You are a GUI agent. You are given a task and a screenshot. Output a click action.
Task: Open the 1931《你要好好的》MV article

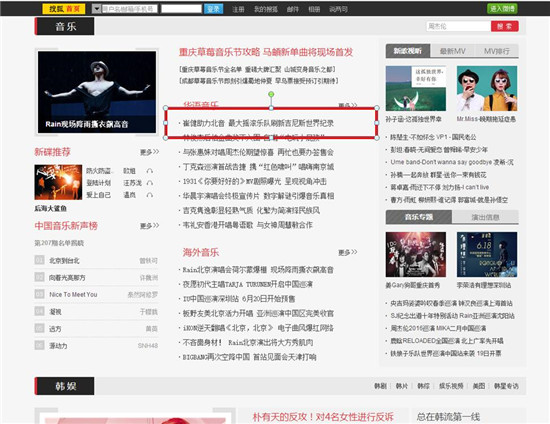pos(255,181)
